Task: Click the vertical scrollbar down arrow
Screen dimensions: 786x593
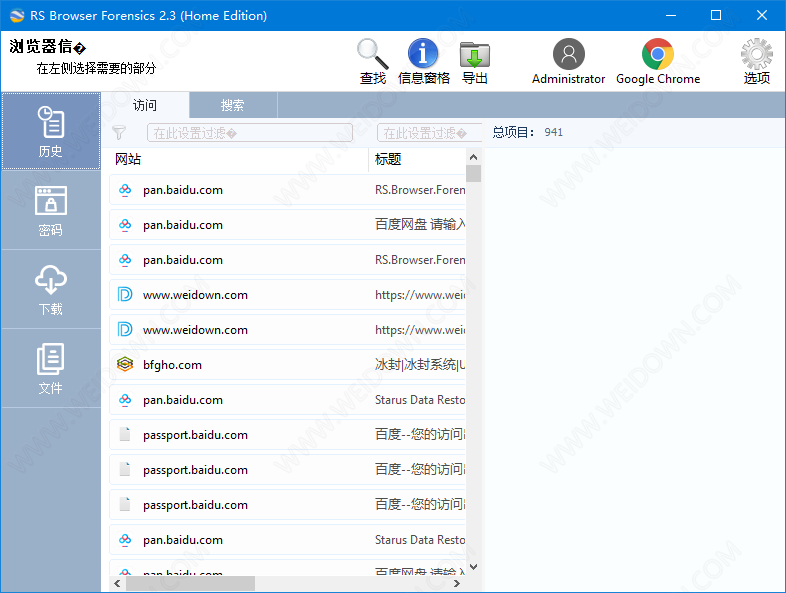Action: click(473, 567)
